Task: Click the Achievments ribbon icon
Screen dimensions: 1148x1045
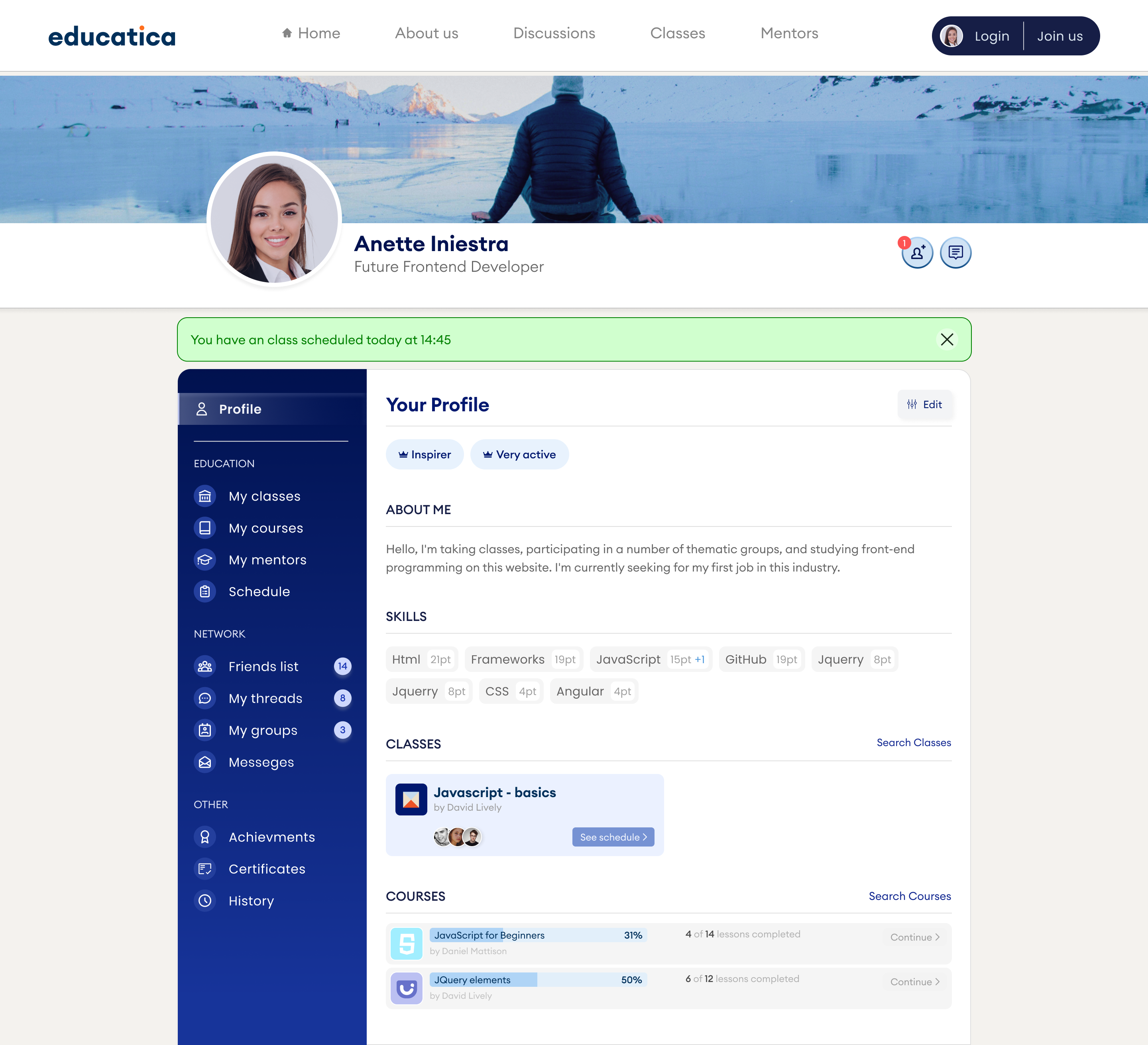Action: tap(205, 837)
